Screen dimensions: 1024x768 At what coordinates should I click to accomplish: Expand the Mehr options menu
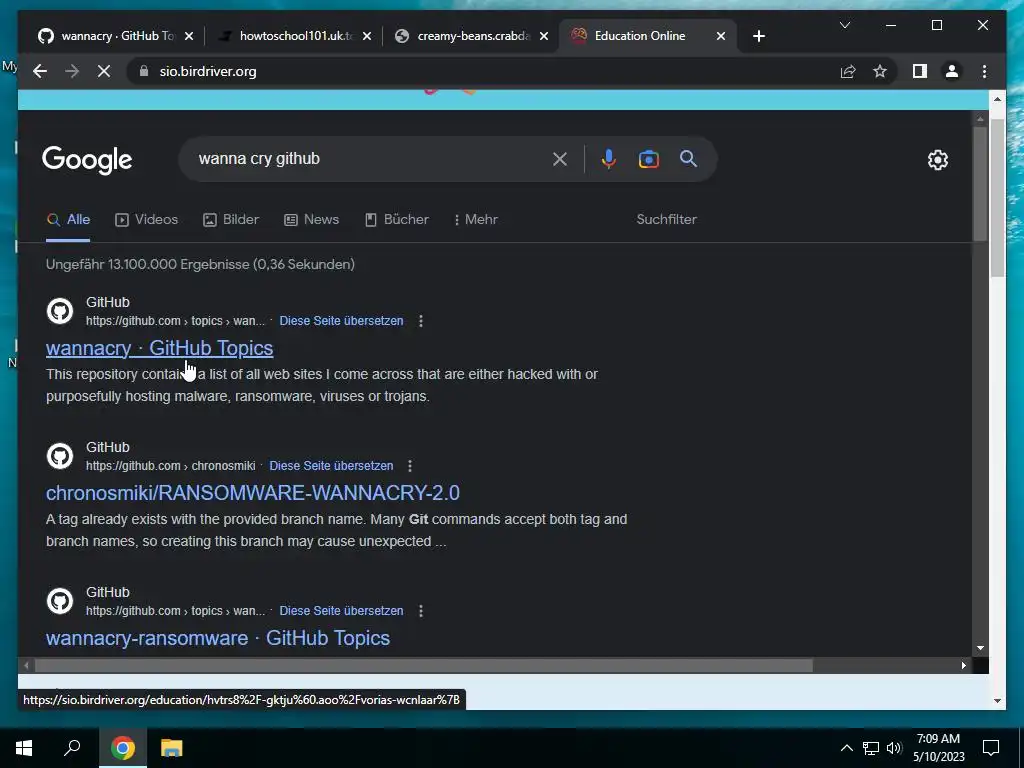point(475,219)
